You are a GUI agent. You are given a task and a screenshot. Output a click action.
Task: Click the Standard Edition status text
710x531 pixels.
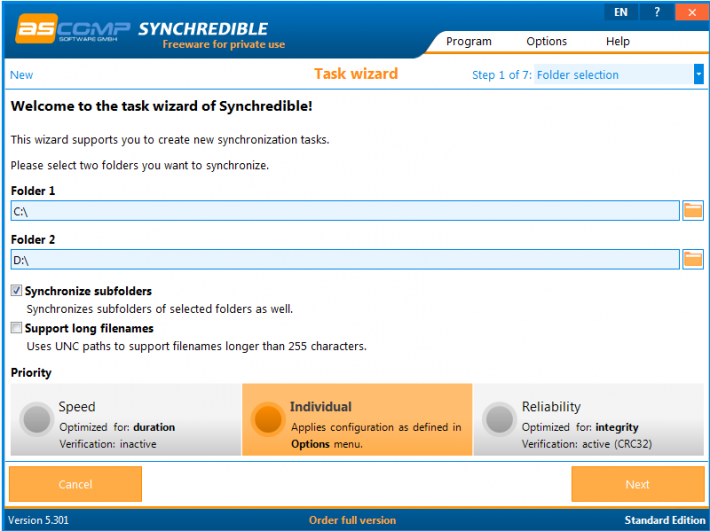(665, 520)
